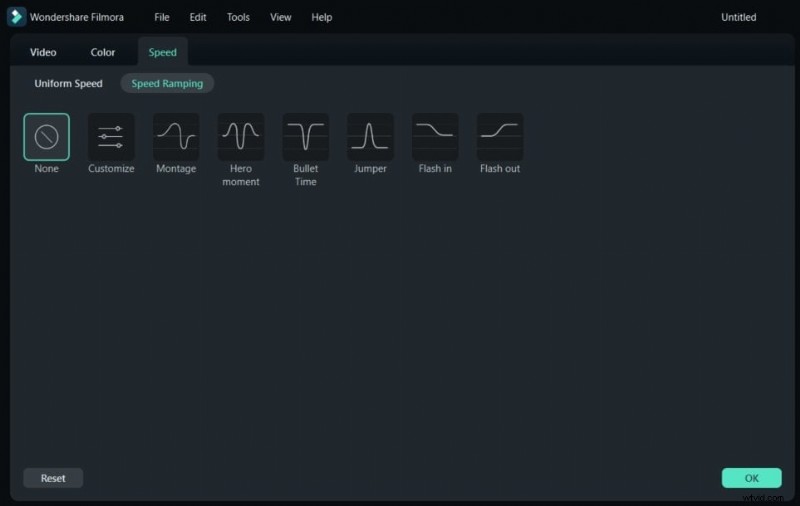Confirm with the OK button
The image size is (800, 506).
click(751, 478)
